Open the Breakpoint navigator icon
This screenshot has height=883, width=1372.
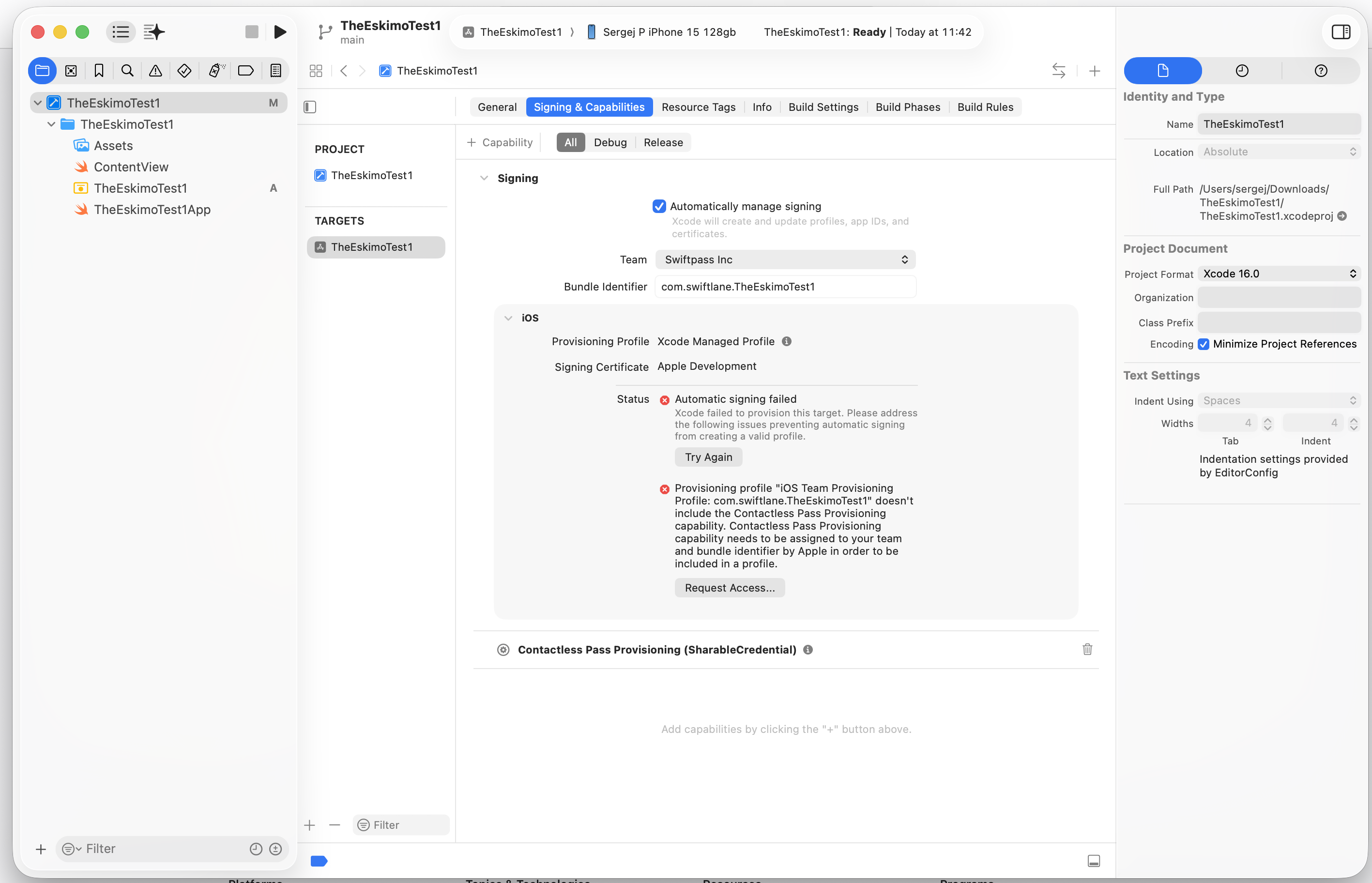(x=245, y=71)
